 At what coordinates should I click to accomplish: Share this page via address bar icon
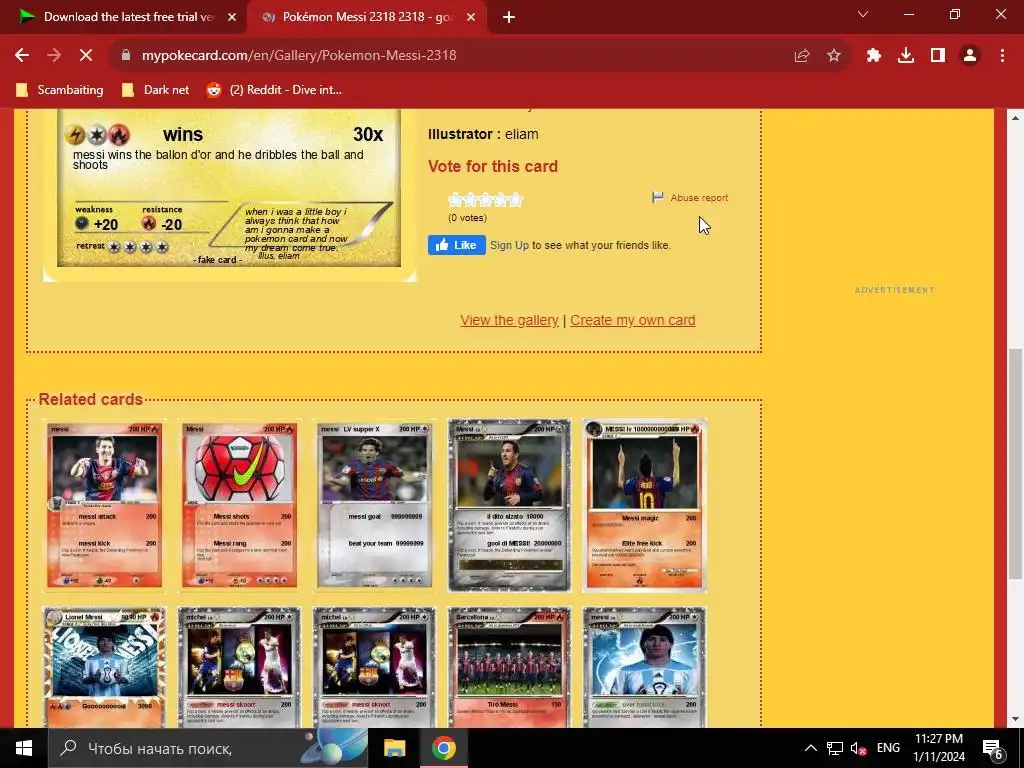pos(801,56)
